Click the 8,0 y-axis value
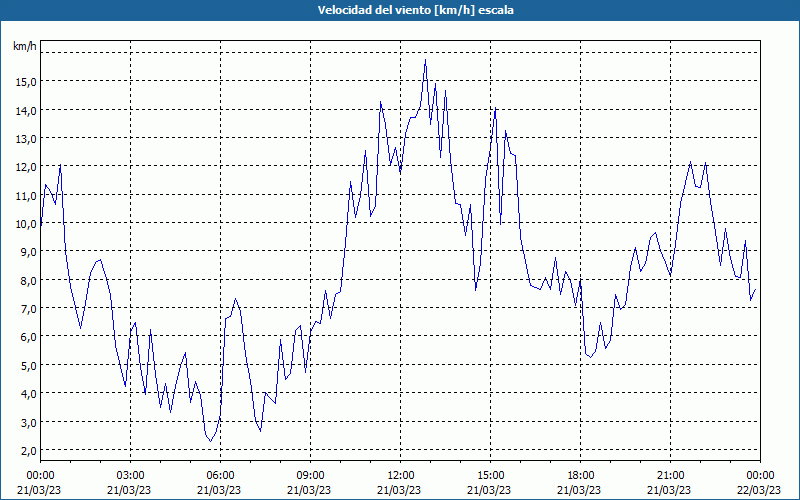 coord(28,281)
